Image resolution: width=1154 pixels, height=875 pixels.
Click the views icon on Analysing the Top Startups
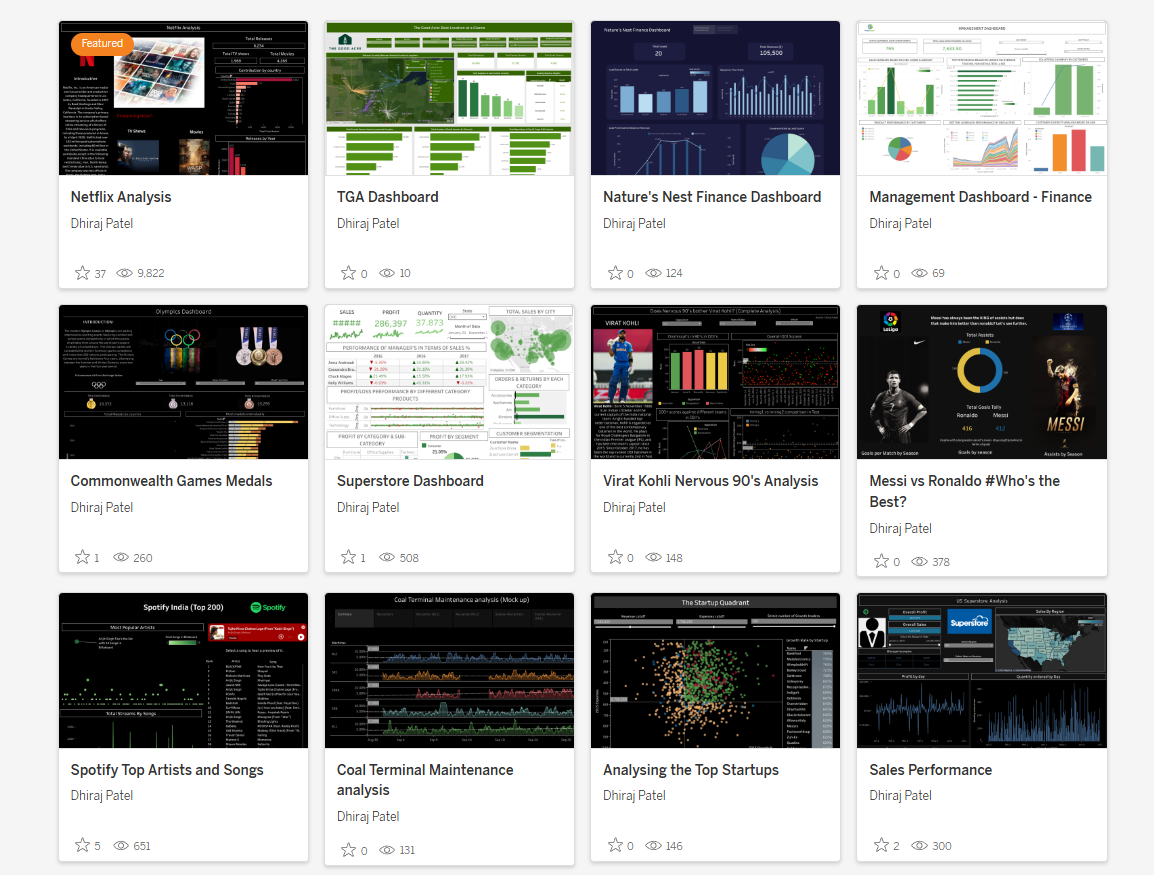pos(655,845)
